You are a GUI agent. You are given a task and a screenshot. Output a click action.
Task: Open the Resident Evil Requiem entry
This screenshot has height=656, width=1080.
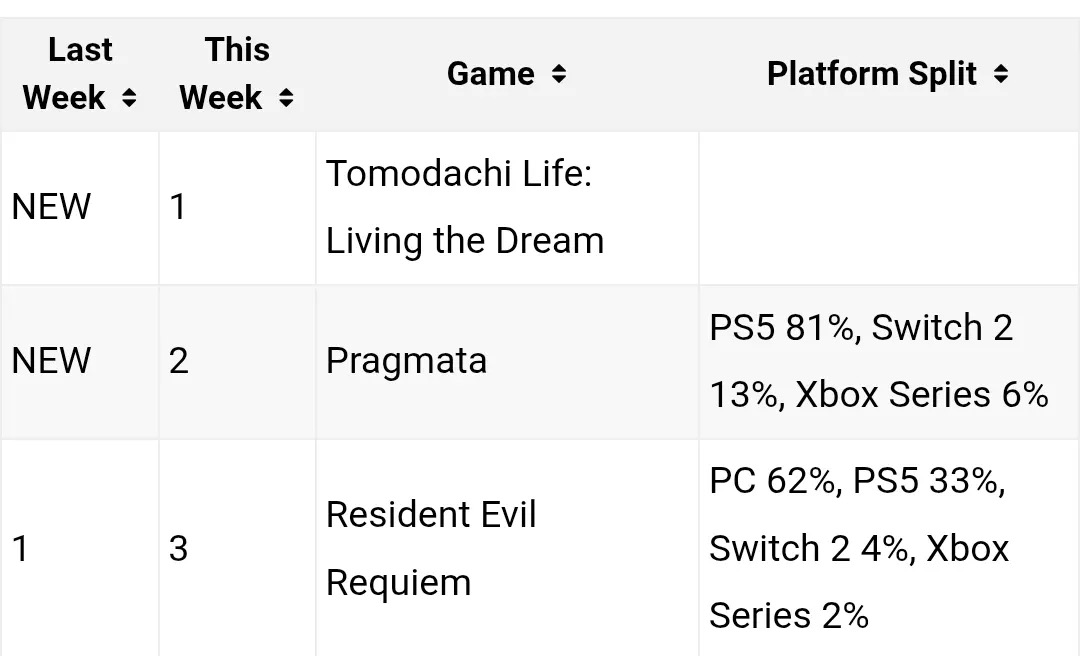pos(431,548)
